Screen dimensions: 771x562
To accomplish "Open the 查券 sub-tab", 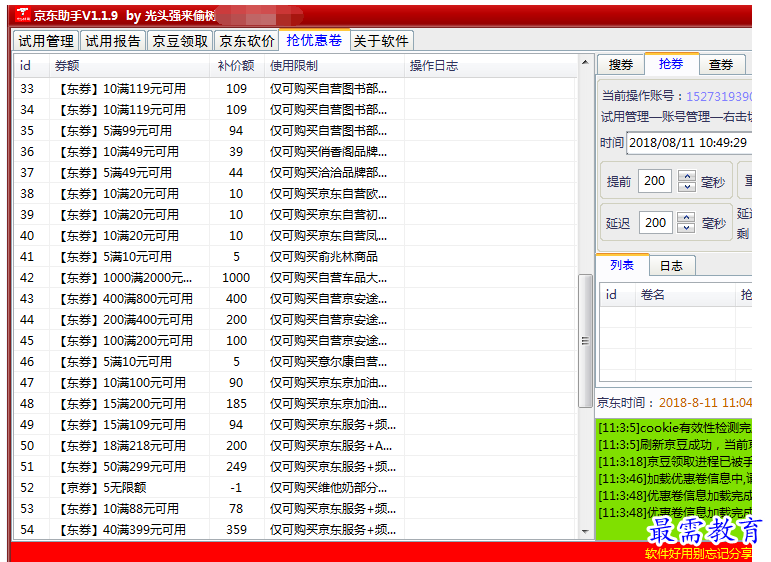I will click(x=721, y=64).
